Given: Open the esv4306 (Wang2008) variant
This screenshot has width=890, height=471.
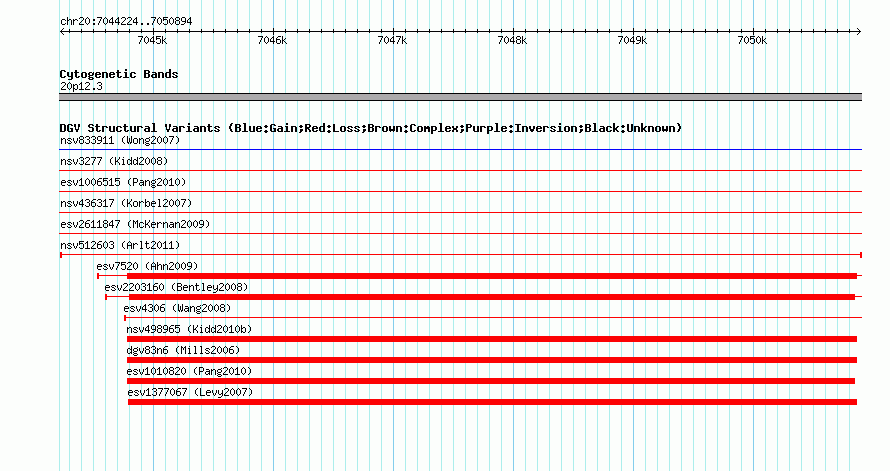Looking at the screenshot, I should click(177, 308).
